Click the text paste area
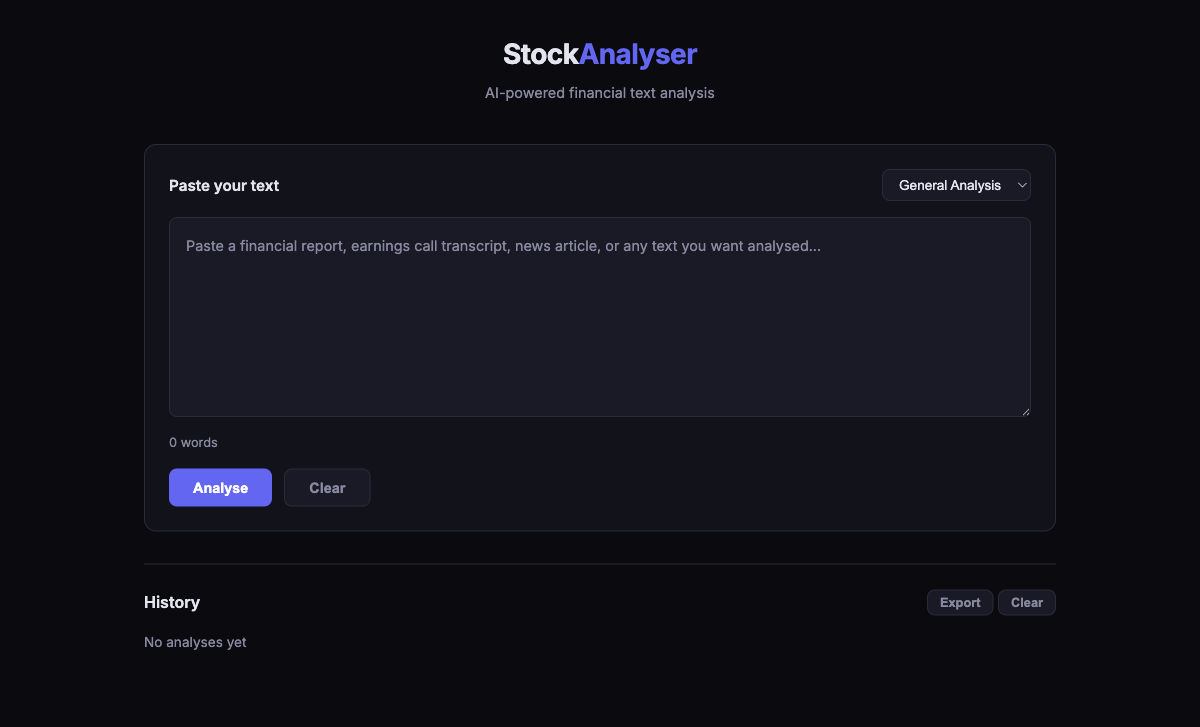The height and width of the screenshot is (727, 1200). click(599, 316)
